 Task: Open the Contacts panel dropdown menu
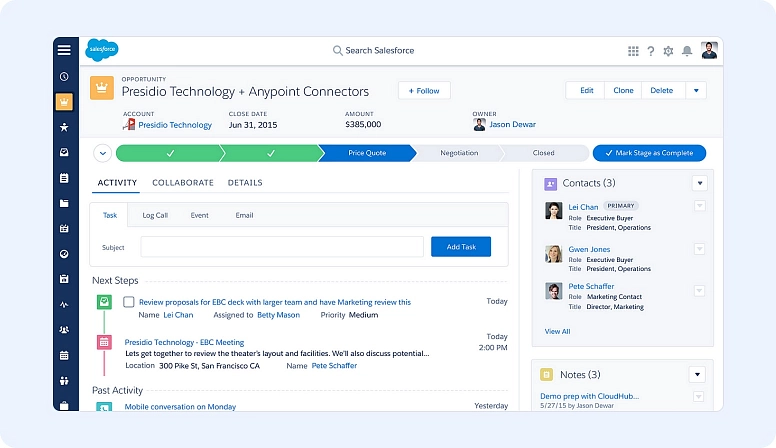[x=699, y=183]
